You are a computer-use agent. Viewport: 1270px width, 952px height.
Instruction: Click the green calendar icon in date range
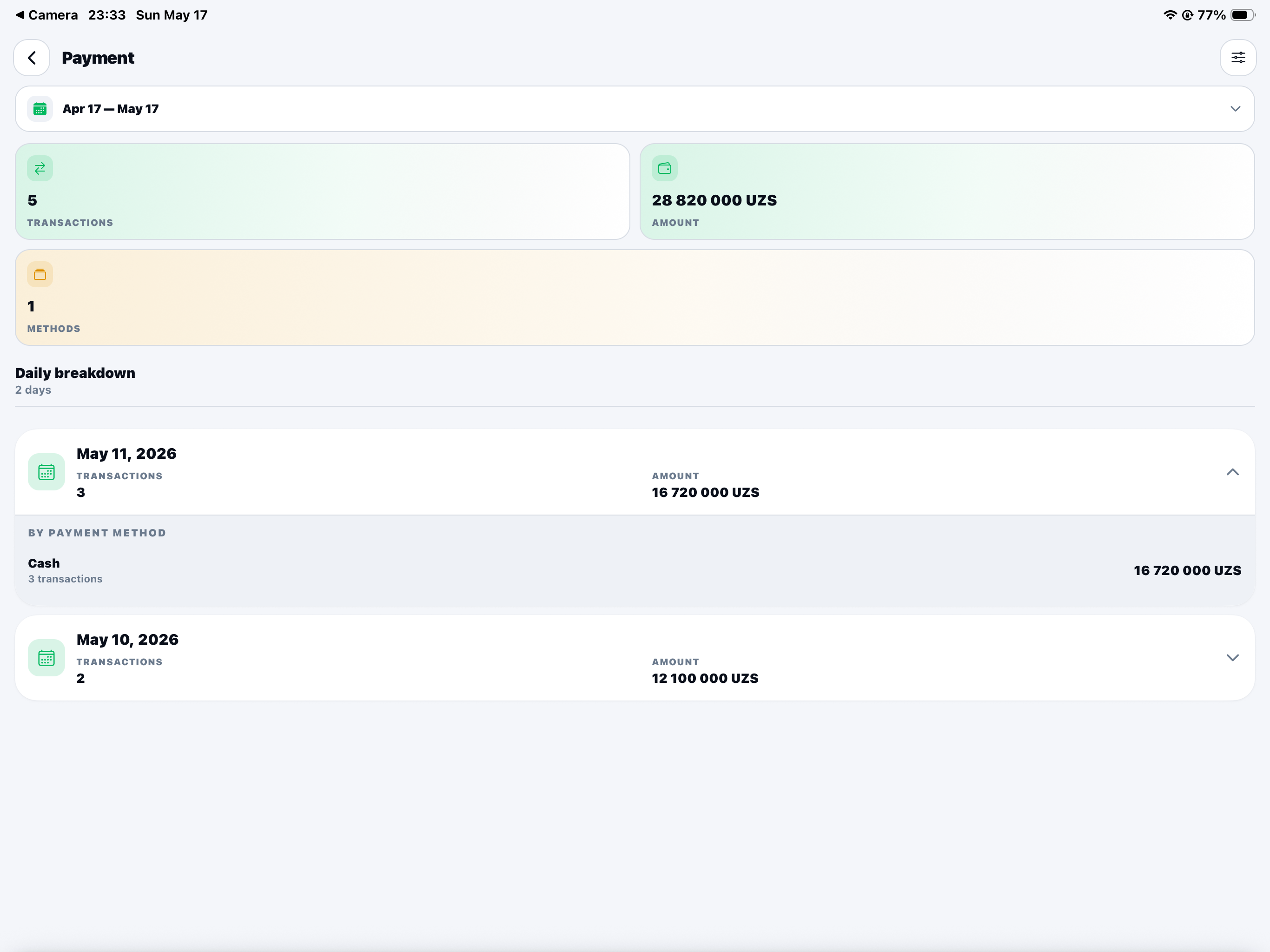point(40,109)
